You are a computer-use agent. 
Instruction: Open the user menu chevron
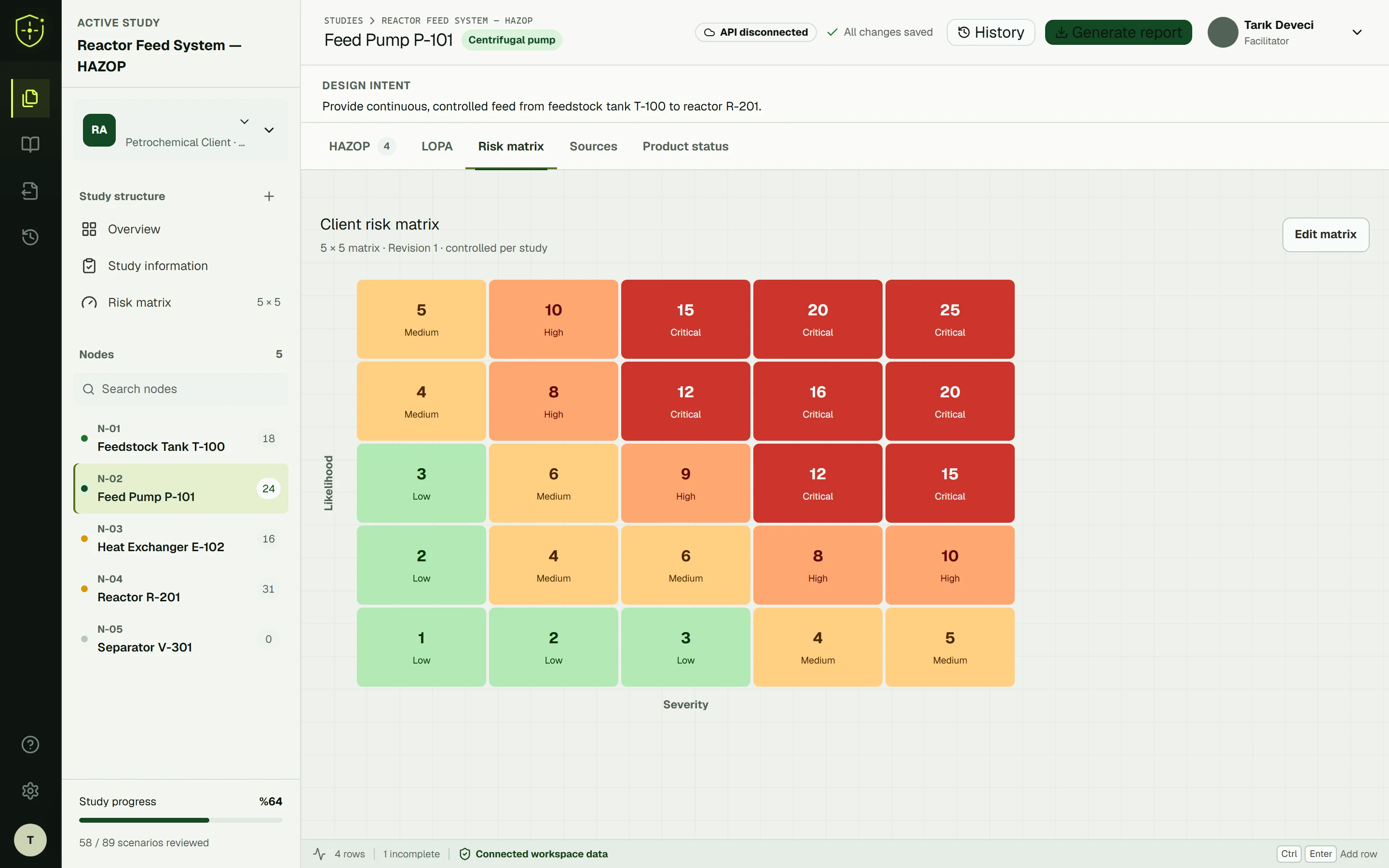tap(1357, 32)
